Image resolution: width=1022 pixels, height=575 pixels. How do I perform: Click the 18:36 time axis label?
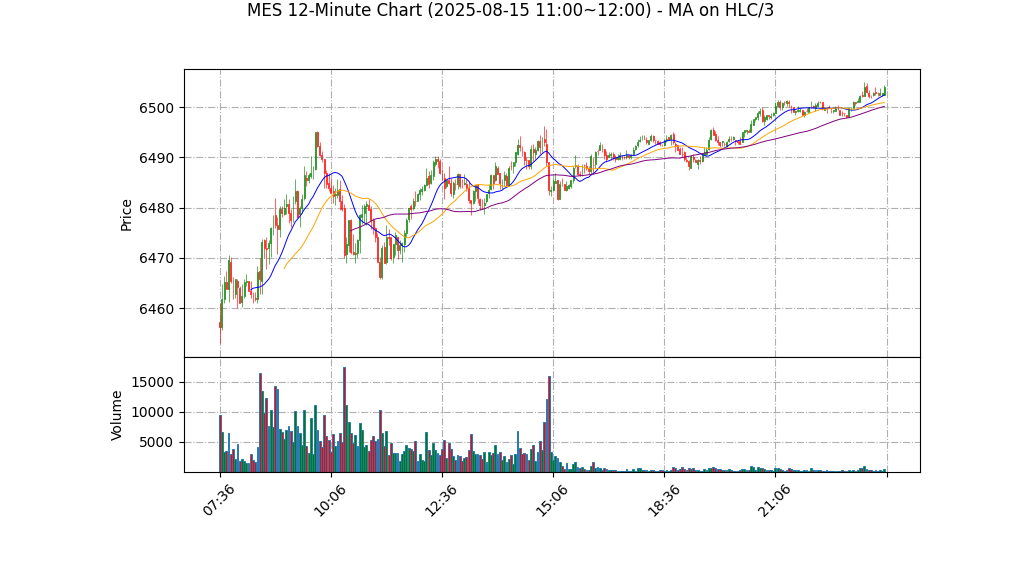[664, 500]
